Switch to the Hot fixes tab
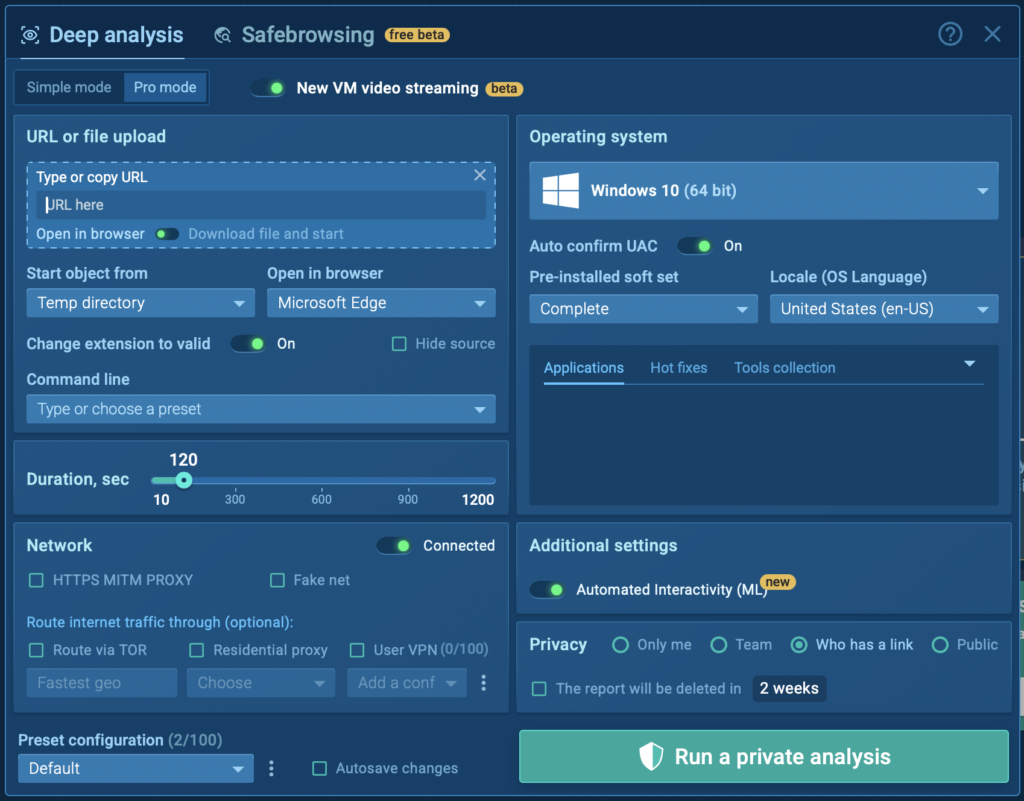This screenshot has width=1024, height=801. click(678, 368)
